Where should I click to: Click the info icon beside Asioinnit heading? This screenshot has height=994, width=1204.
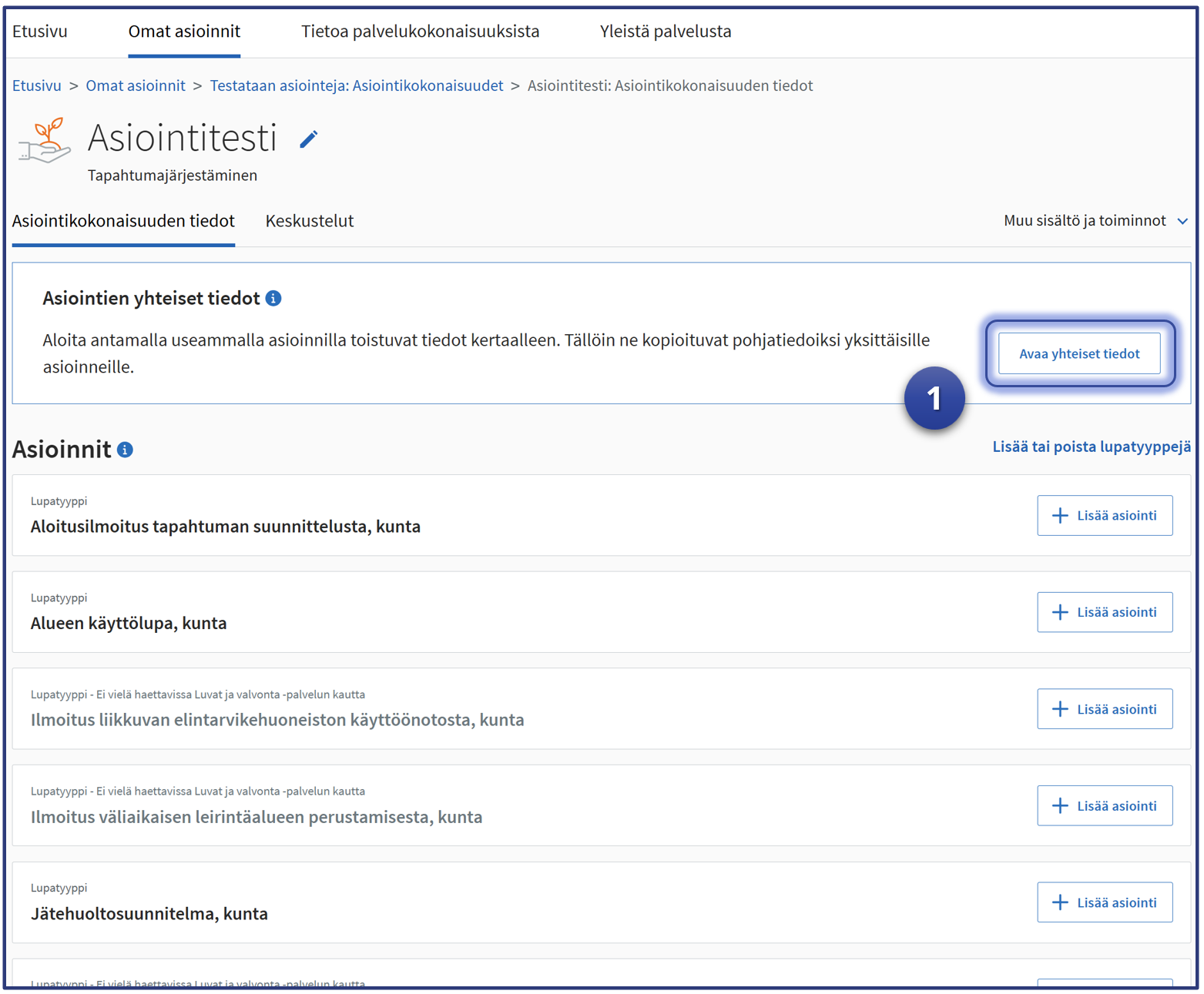coord(125,450)
